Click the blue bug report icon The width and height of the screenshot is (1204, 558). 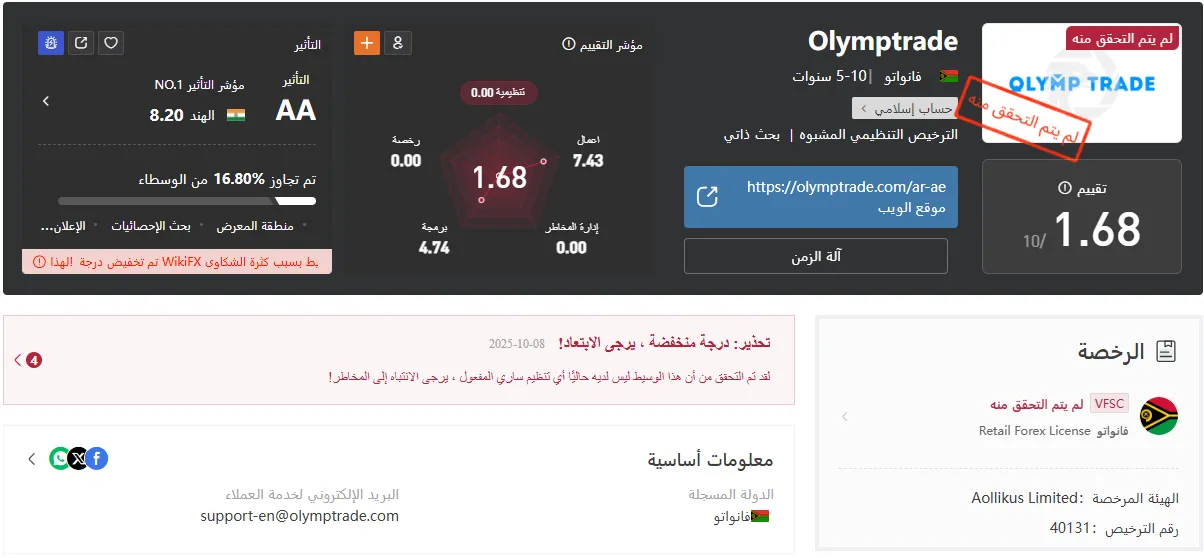[x=51, y=43]
